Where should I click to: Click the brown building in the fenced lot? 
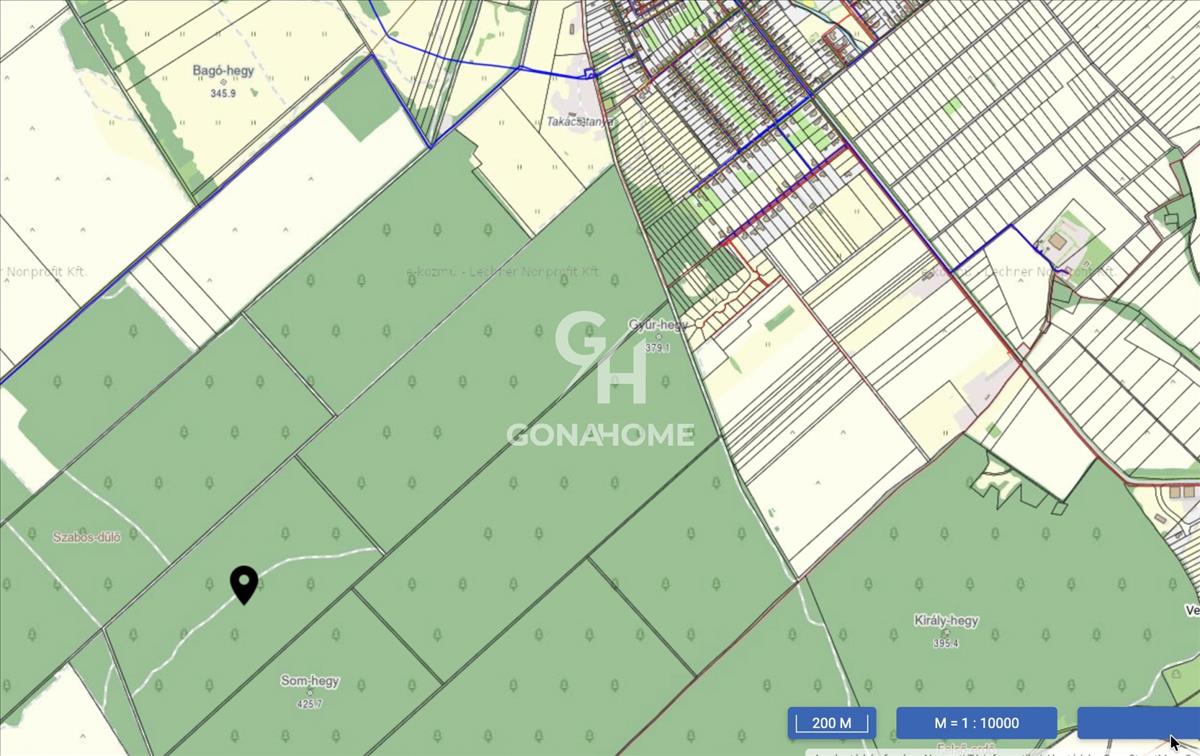click(x=1056, y=241)
